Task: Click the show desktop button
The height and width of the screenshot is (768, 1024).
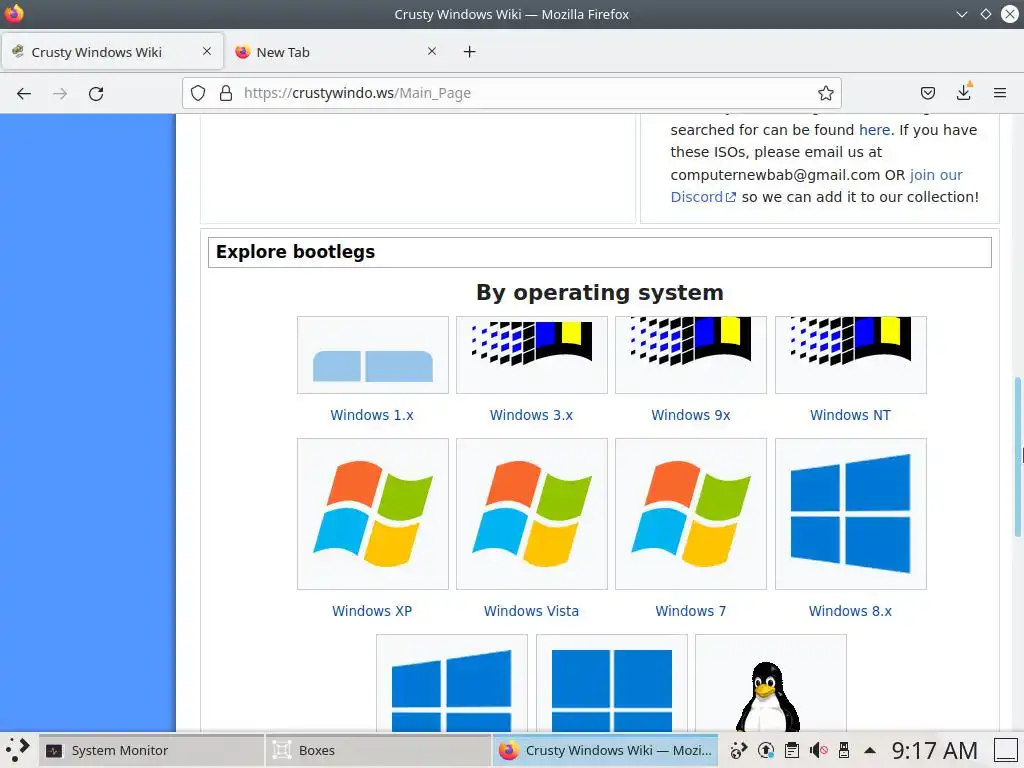Action: [x=1006, y=750]
